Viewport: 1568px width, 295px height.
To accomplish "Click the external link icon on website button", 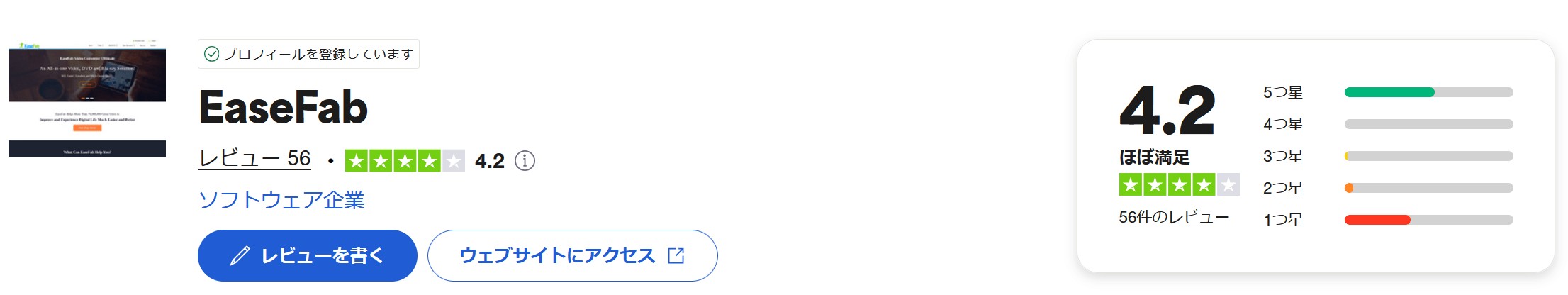I will pyautogui.click(x=676, y=255).
